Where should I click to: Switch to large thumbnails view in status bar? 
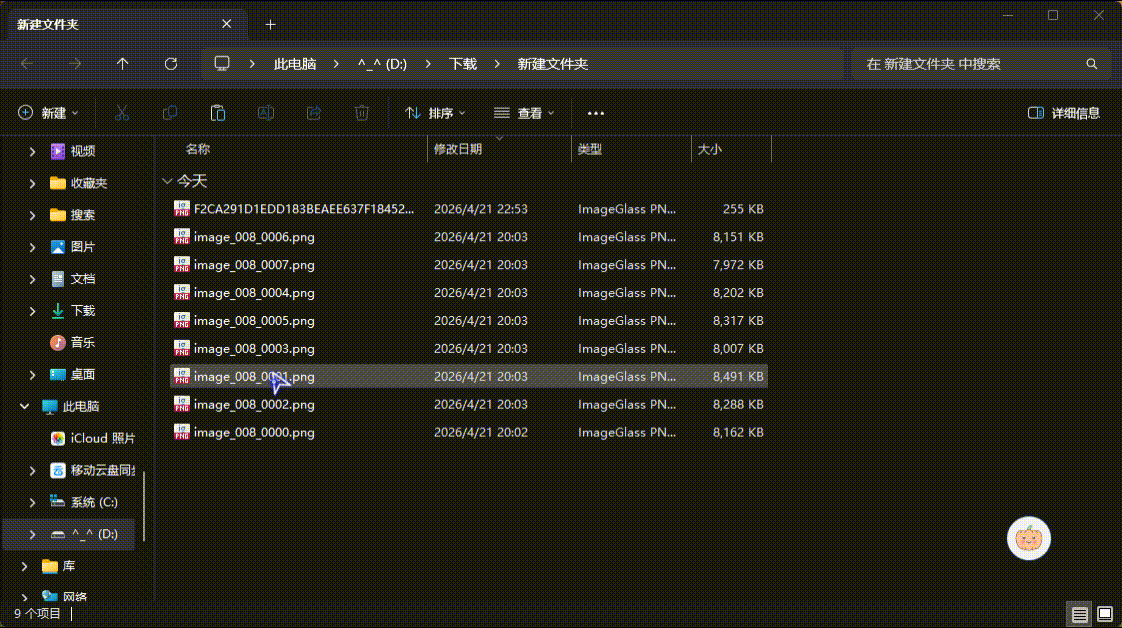(x=1105, y=613)
